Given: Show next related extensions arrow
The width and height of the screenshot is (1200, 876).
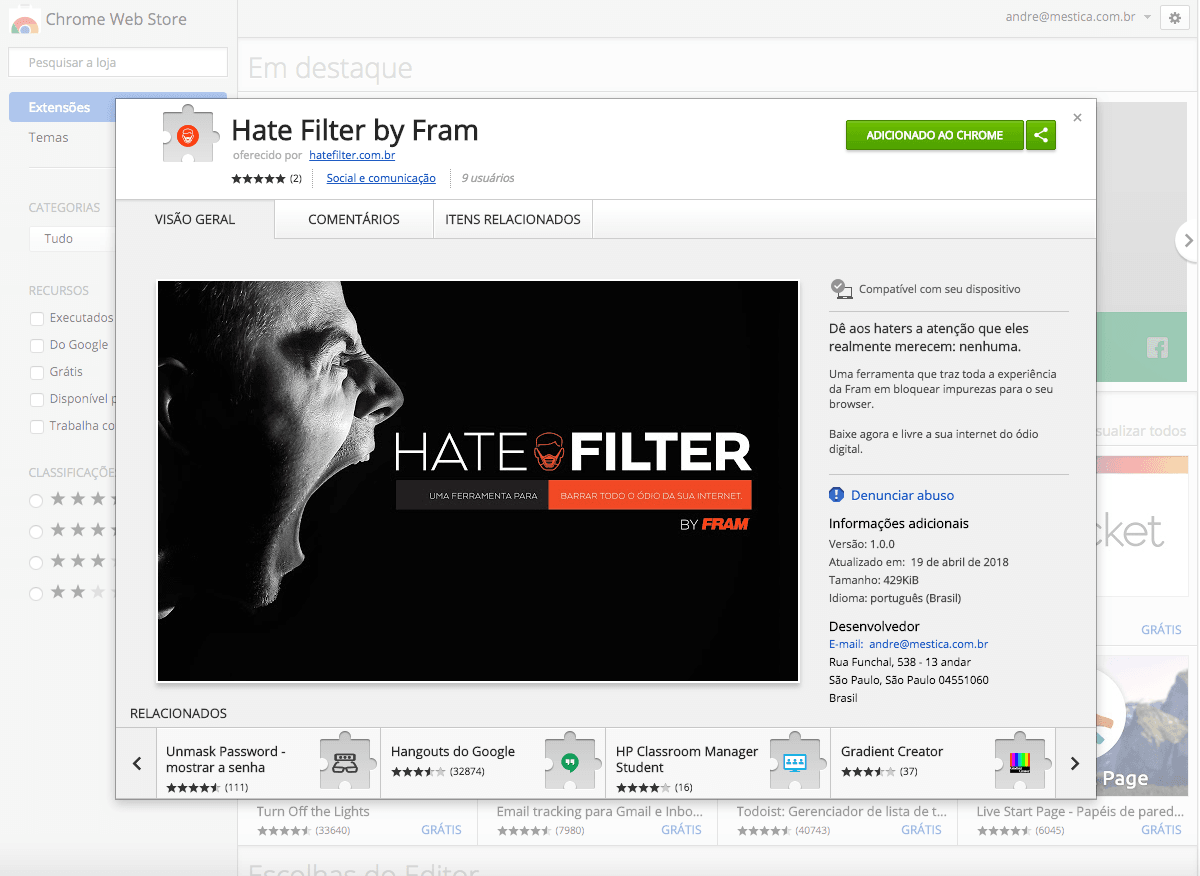Looking at the screenshot, I should click(x=1075, y=763).
